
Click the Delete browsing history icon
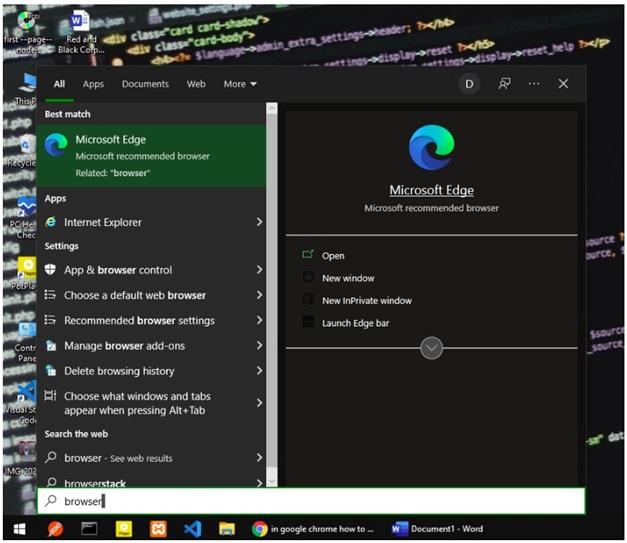click(50, 370)
